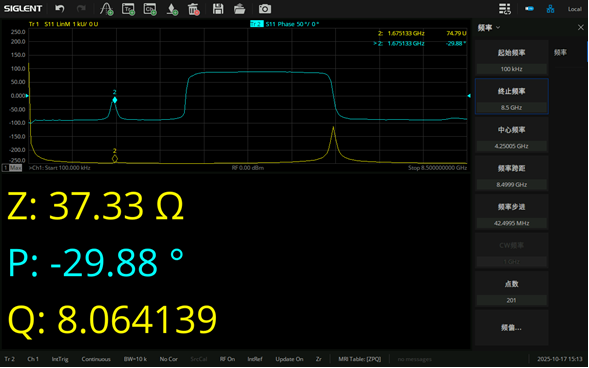The width and height of the screenshot is (589, 368).
Task: Click the date time 2025-10-17 15:13
Action: (560, 359)
